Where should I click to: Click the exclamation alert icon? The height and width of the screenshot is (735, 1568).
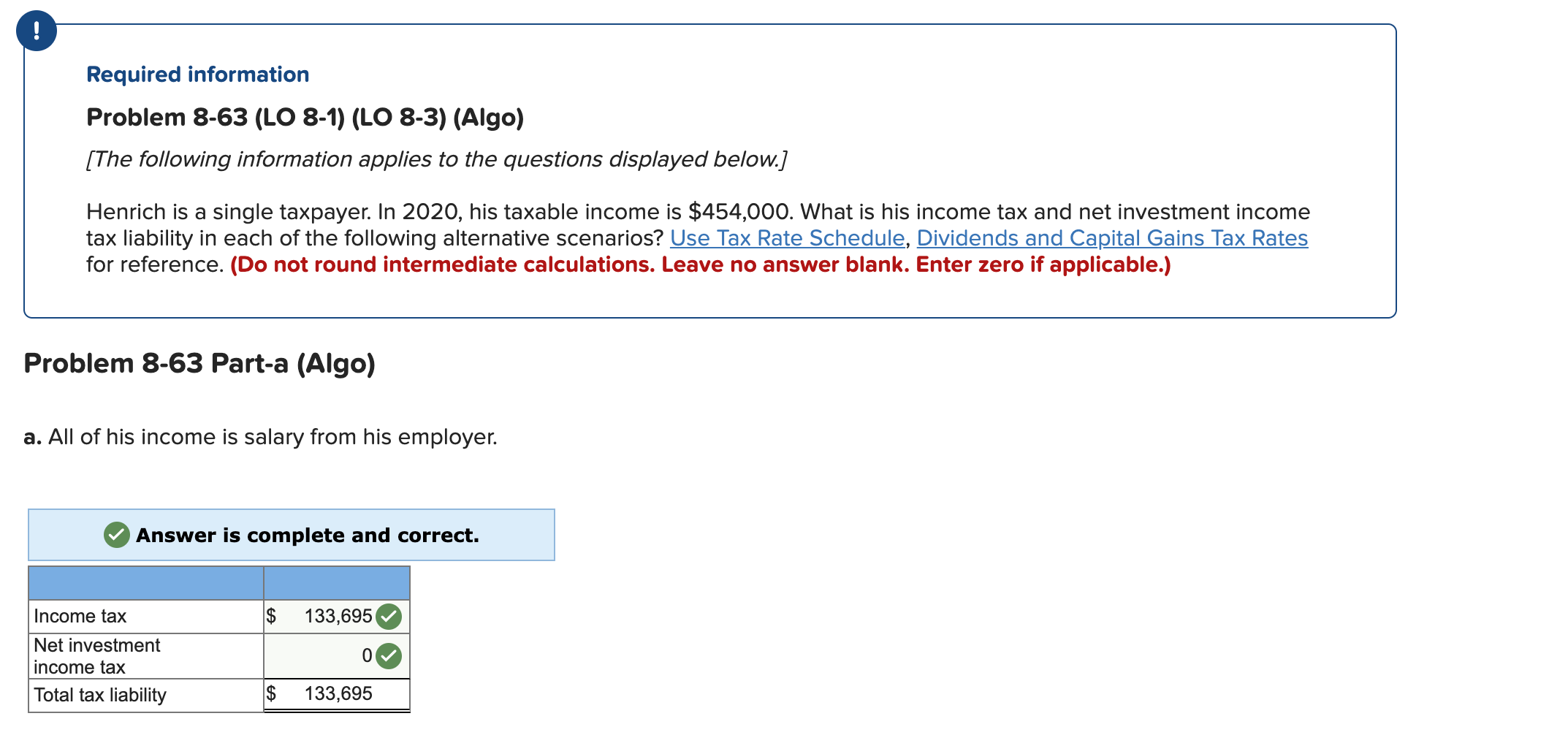point(37,31)
